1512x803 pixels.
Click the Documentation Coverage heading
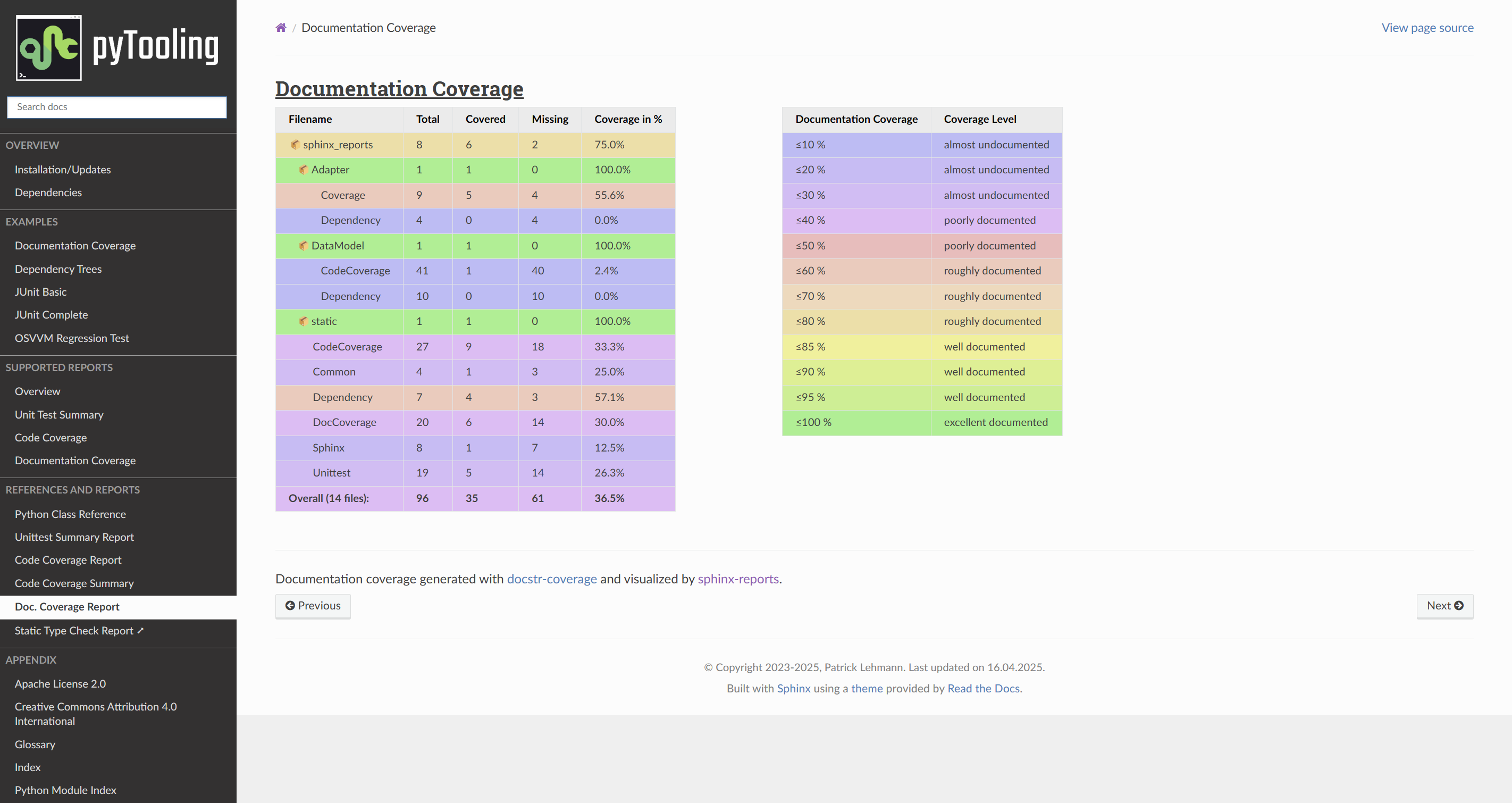coord(399,89)
